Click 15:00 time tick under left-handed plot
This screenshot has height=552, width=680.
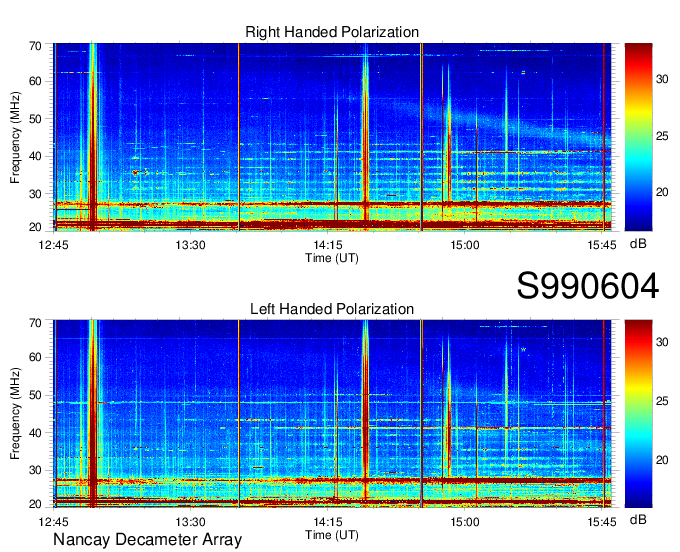(464, 522)
